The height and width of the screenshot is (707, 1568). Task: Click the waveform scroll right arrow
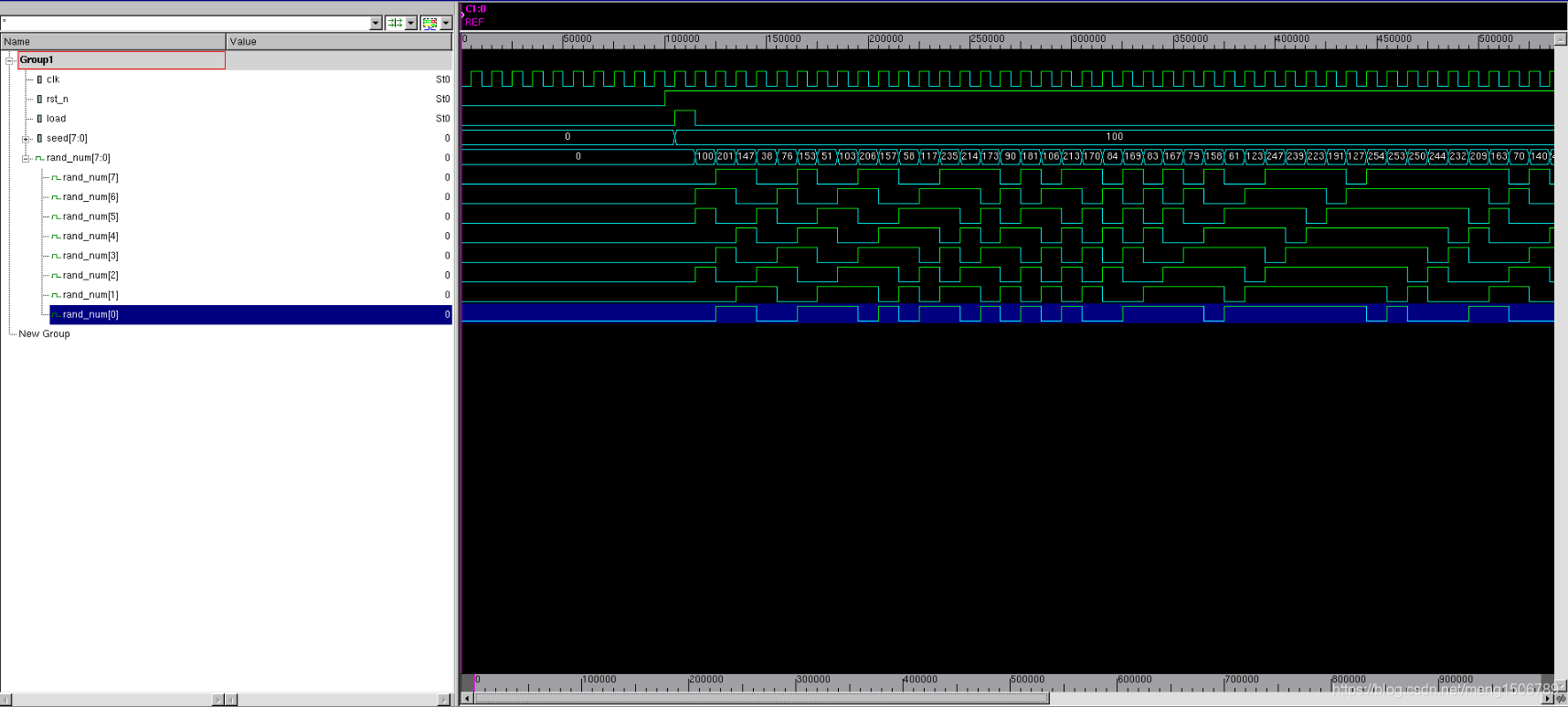[x=1548, y=699]
